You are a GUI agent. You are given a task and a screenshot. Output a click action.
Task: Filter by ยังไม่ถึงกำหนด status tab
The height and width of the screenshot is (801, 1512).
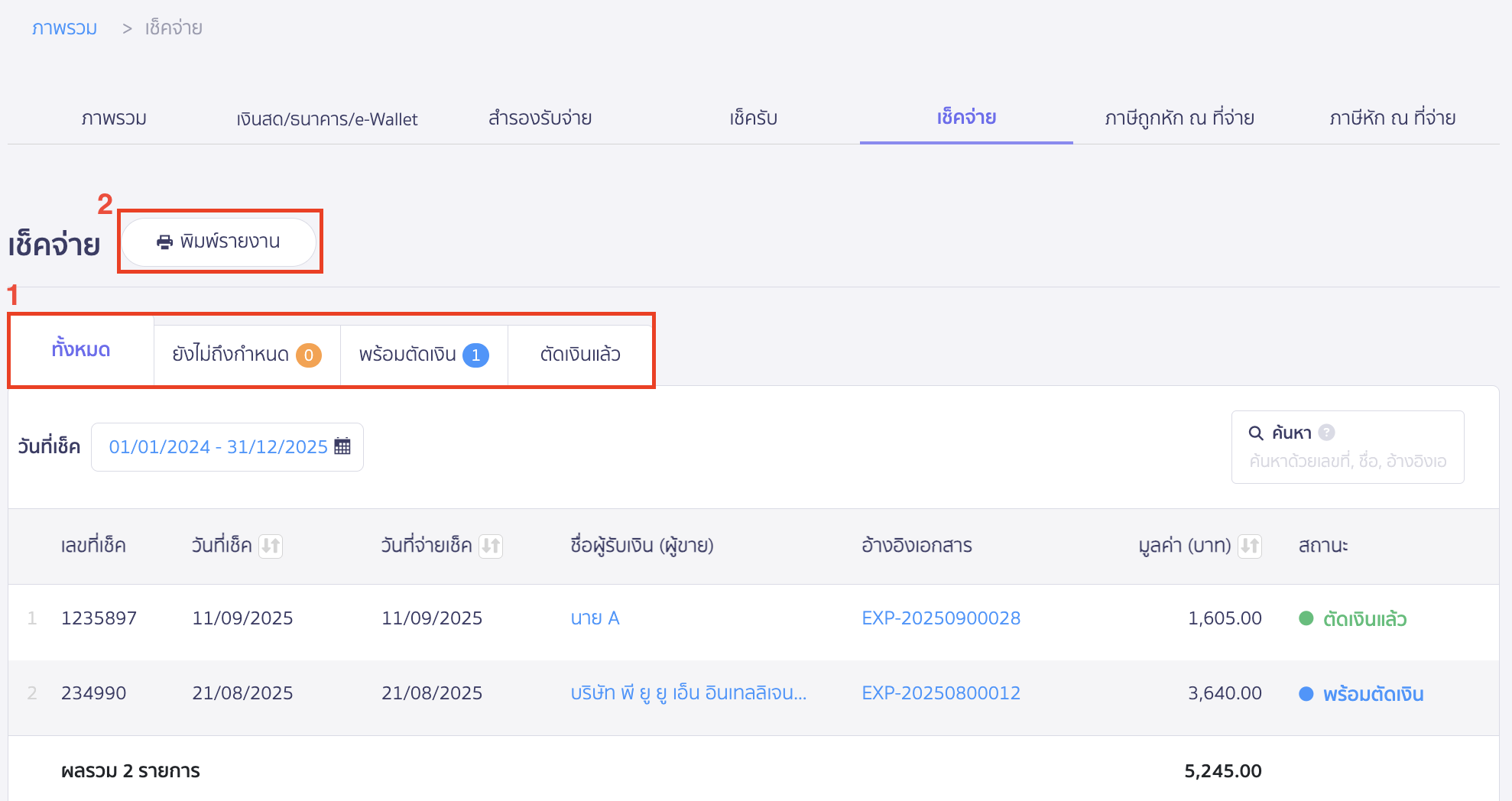click(246, 355)
